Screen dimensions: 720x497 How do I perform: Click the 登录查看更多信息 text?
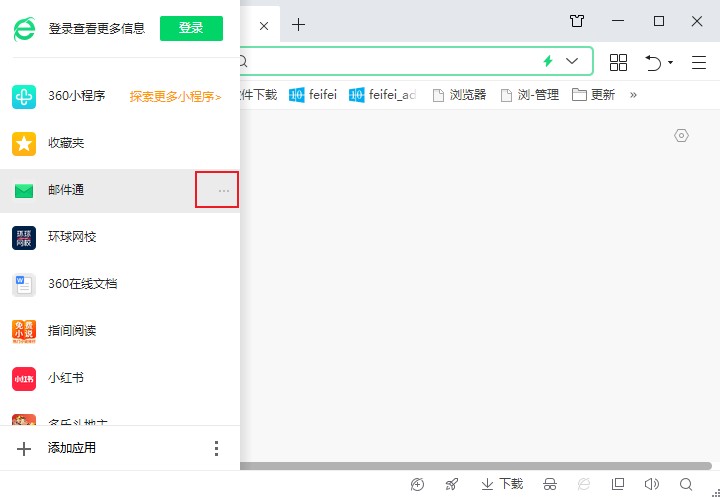[97, 28]
